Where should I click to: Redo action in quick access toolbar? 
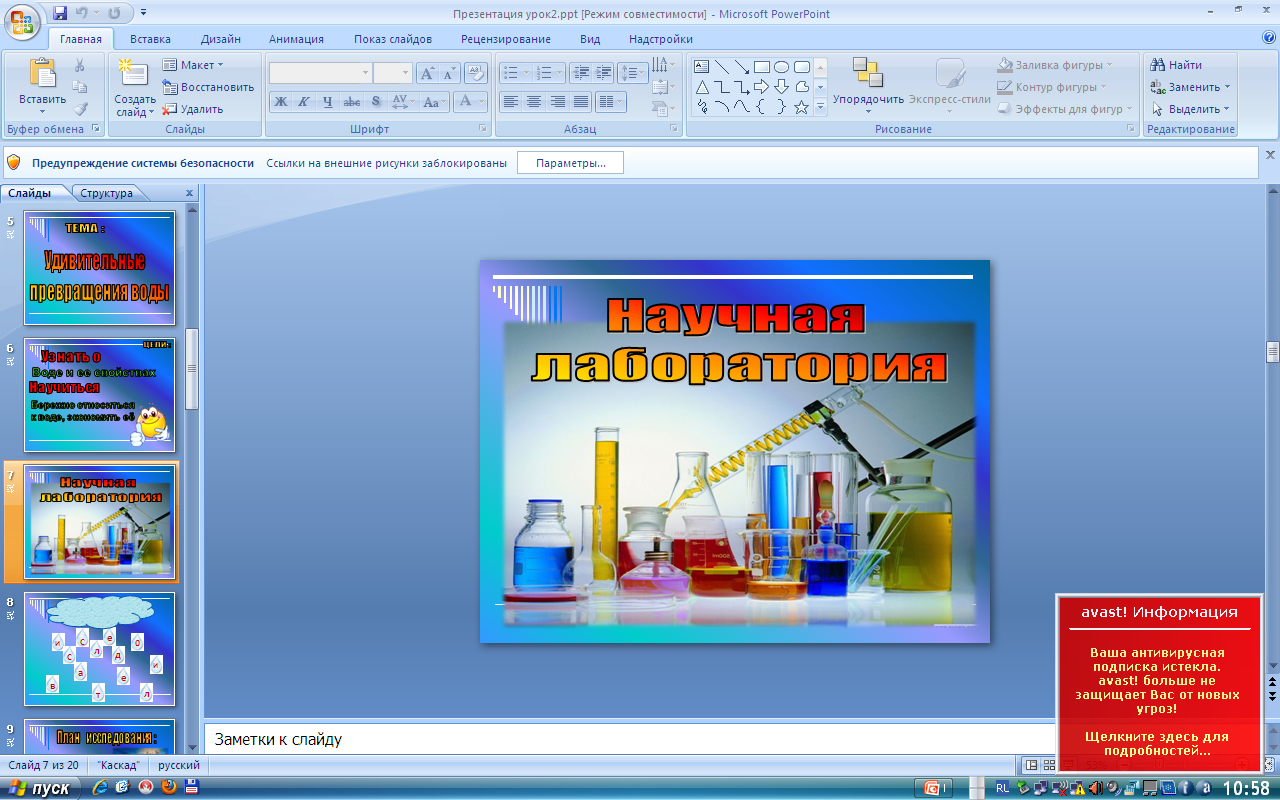(x=113, y=13)
